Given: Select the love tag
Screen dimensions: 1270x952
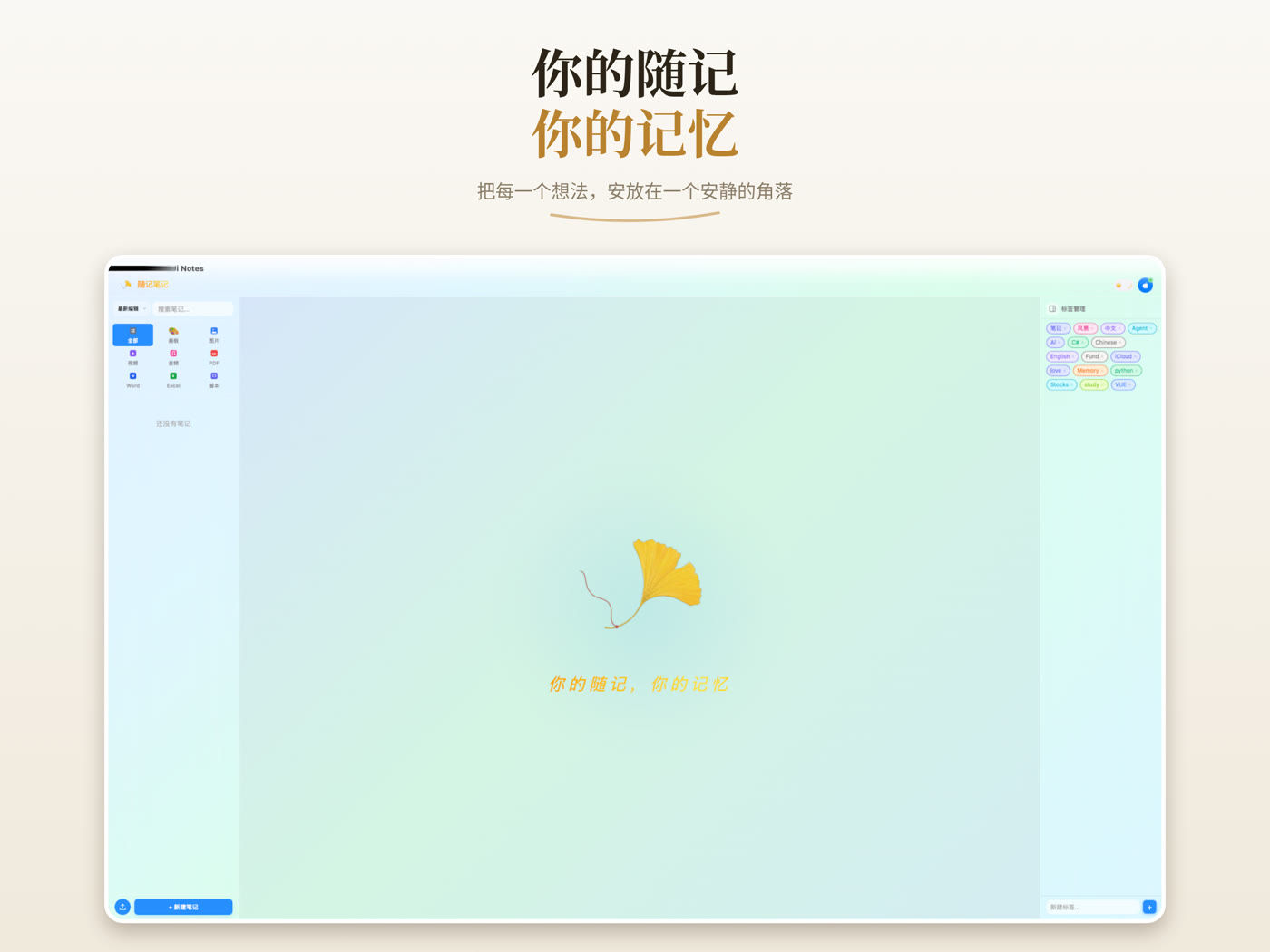Looking at the screenshot, I should (x=1058, y=371).
